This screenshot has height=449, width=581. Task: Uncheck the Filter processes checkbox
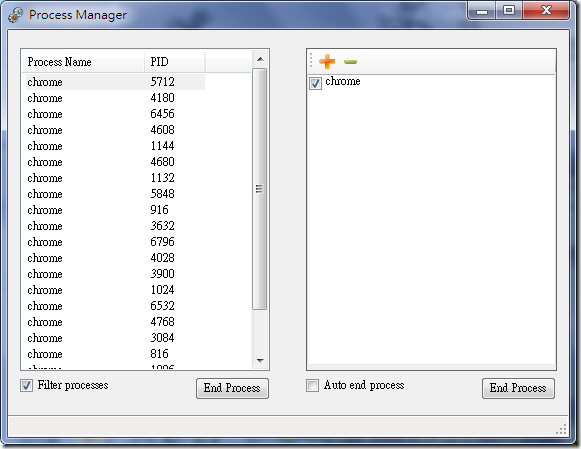tap(26, 386)
